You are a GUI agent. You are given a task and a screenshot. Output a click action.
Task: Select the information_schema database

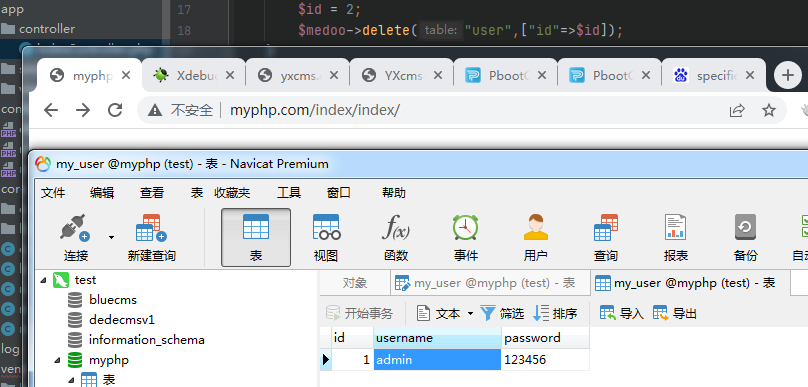[x=147, y=340]
